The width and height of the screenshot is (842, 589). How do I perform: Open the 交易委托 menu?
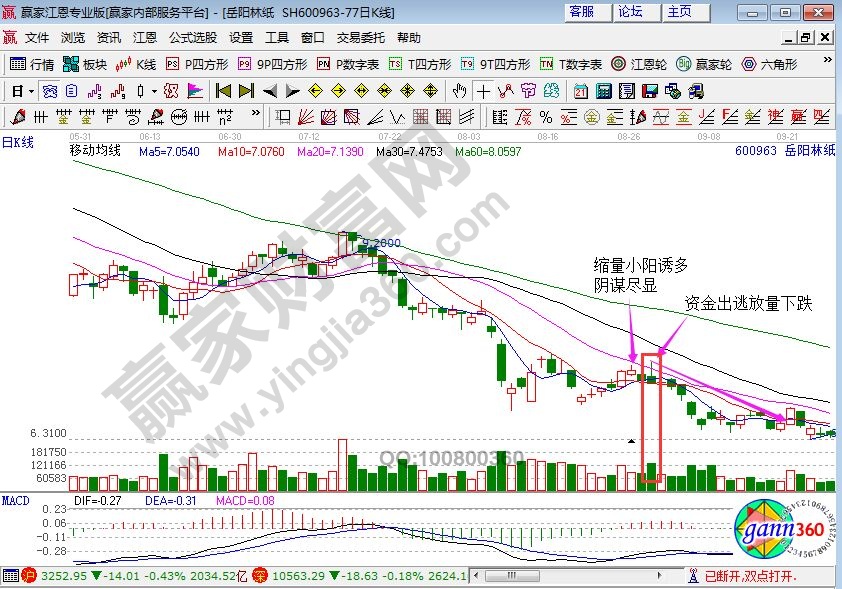tap(360, 38)
